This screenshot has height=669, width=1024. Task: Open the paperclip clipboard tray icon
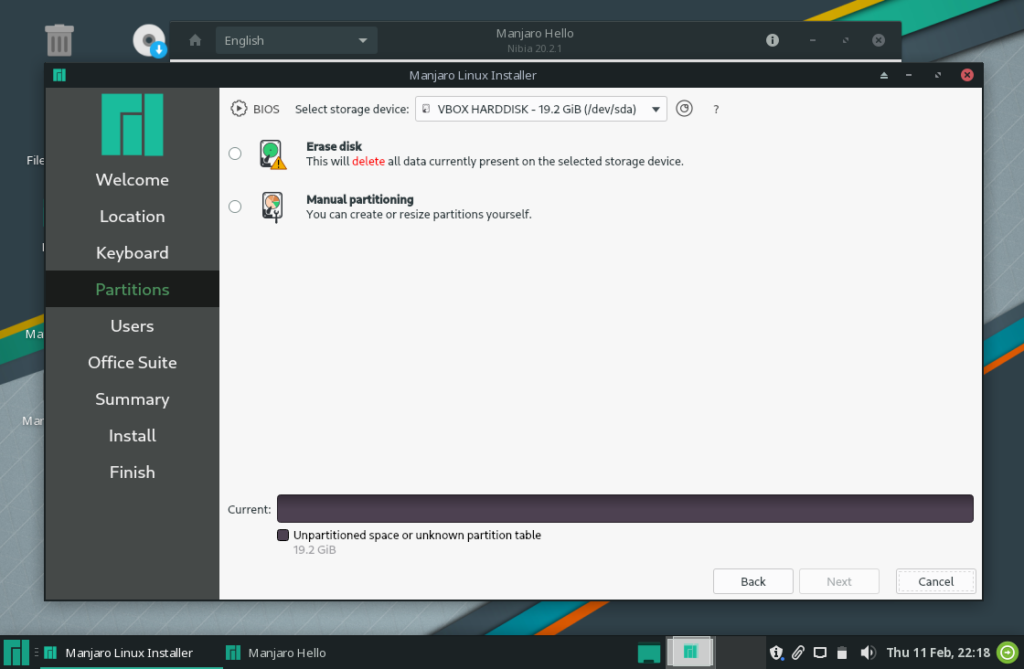coord(798,653)
